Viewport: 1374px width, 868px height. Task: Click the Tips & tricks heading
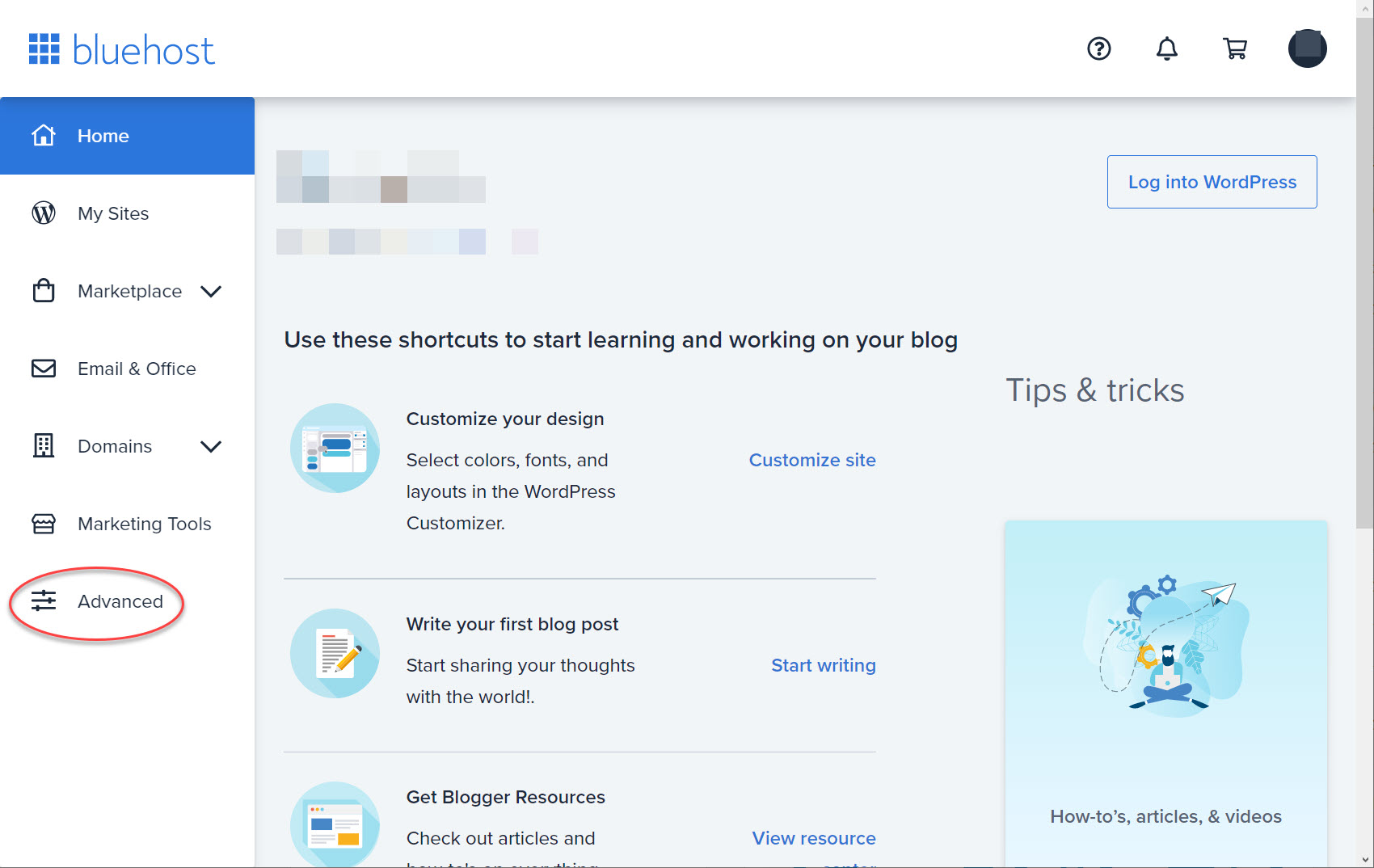click(1095, 390)
